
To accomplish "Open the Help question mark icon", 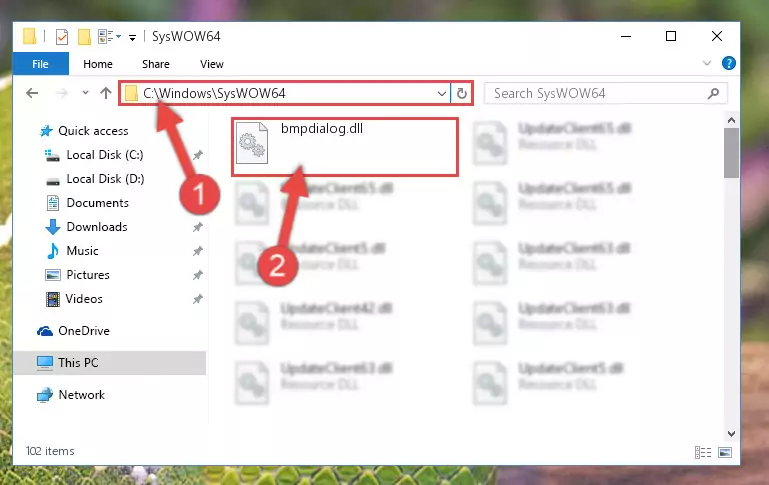I will coord(729,63).
